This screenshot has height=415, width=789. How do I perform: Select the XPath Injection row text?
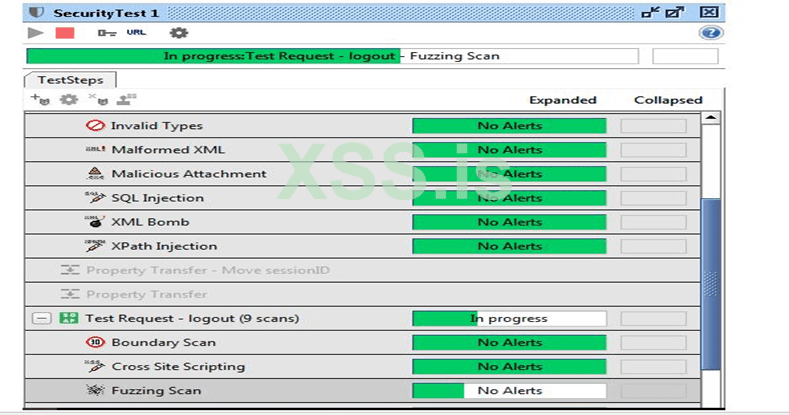point(164,246)
